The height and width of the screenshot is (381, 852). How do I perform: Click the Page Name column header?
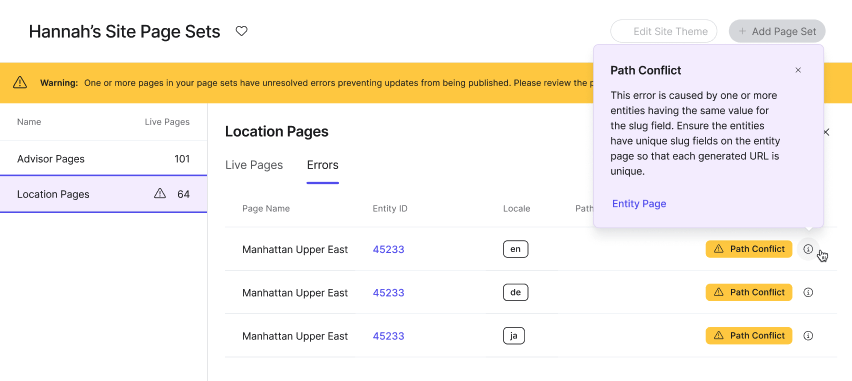click(x=266, y=209)
